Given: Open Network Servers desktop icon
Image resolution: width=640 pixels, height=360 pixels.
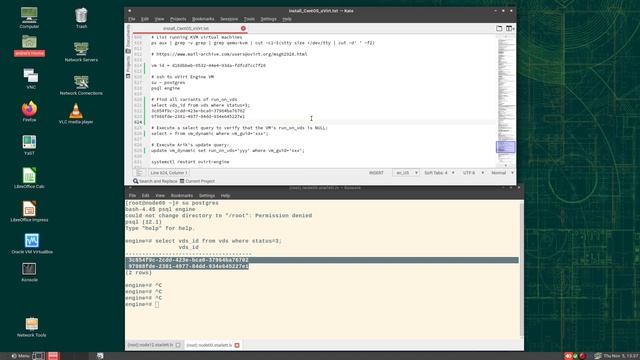Looking at the screenshot, I should [81, 51].
